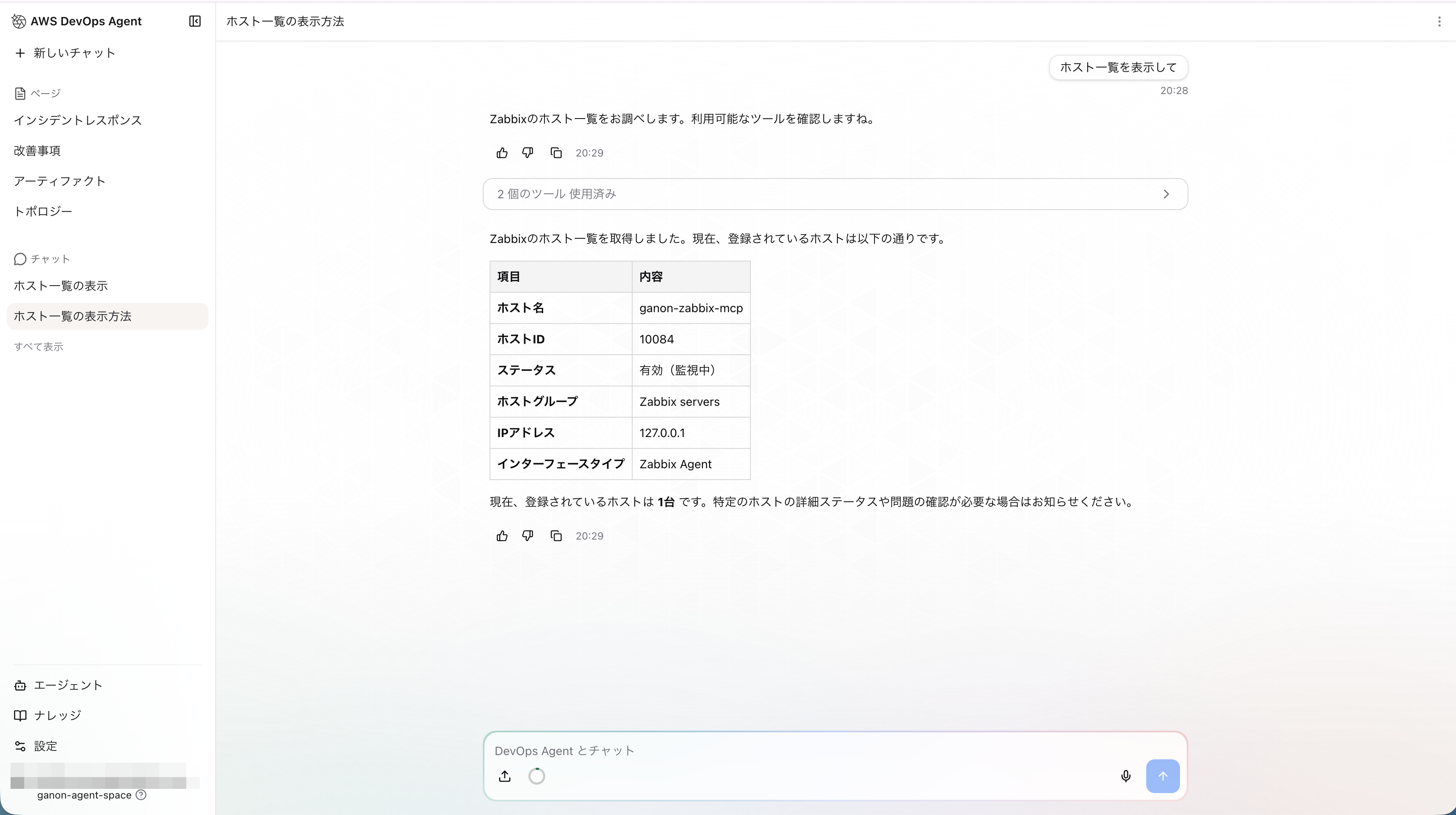Thumbs down the first agent reply
Image resolution: width=1456 pixels, height=815 pixels.
coord(528,153)
